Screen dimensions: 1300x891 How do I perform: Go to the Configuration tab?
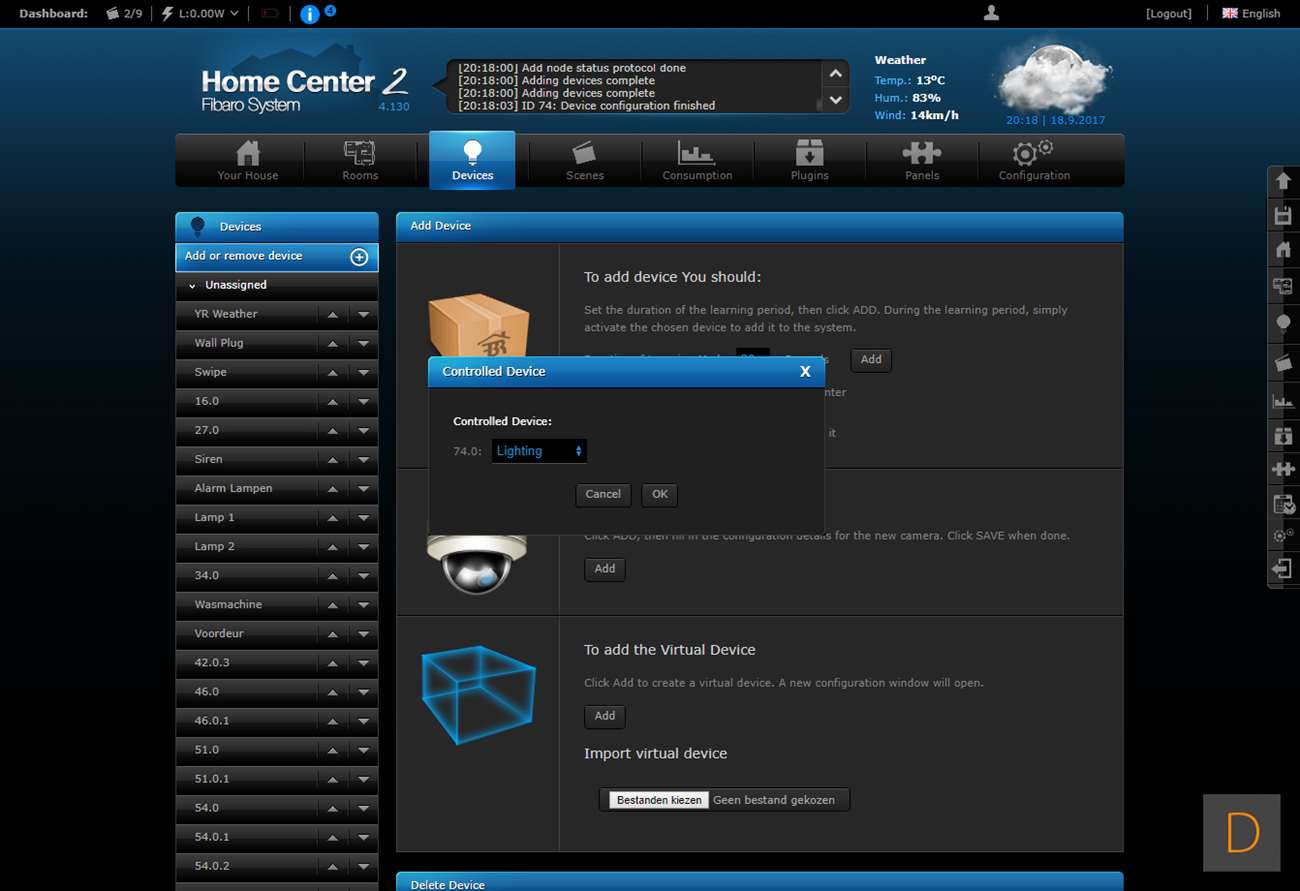tap(1034, 160)
